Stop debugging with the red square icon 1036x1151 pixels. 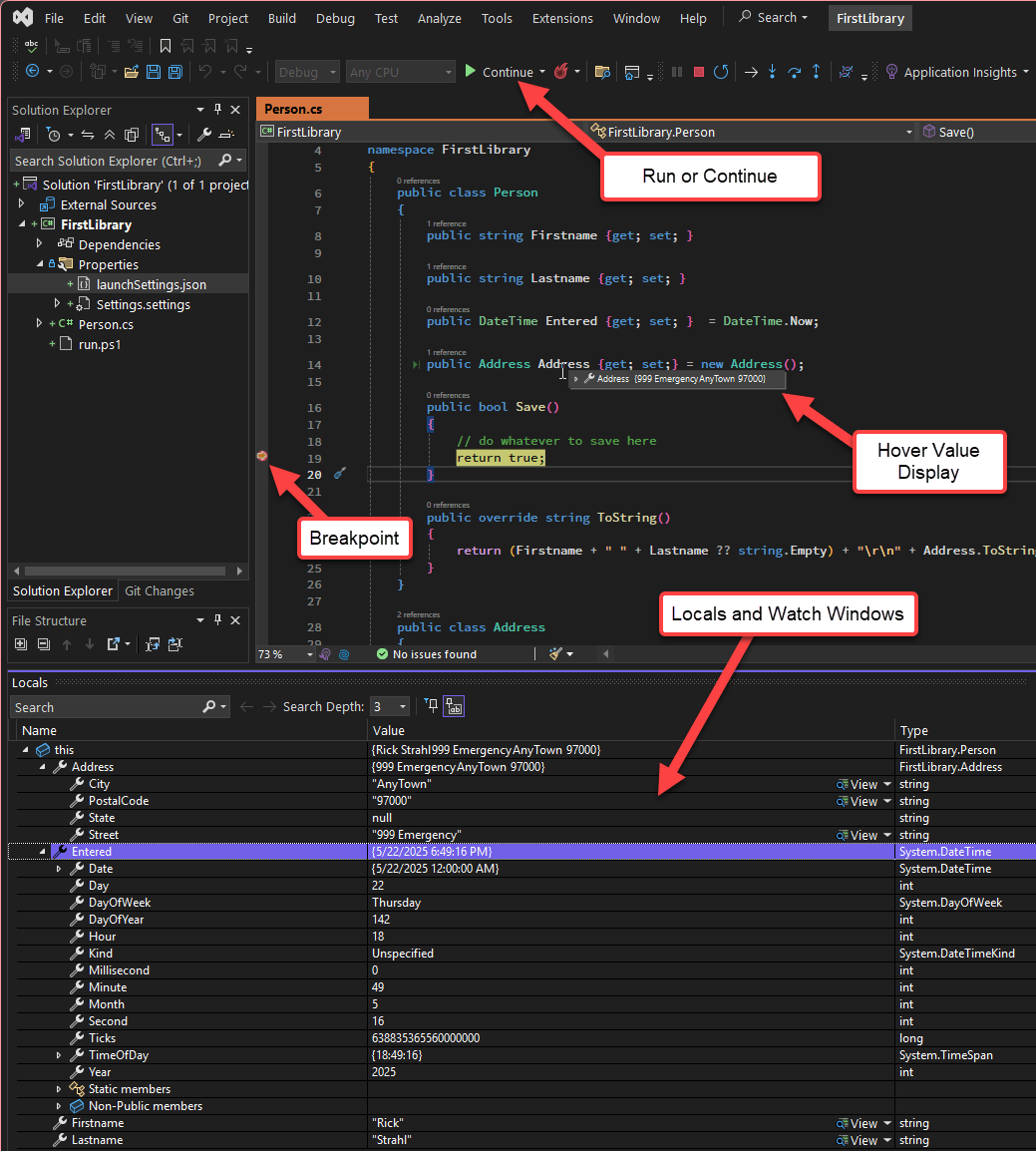click(x=699, y=72)
